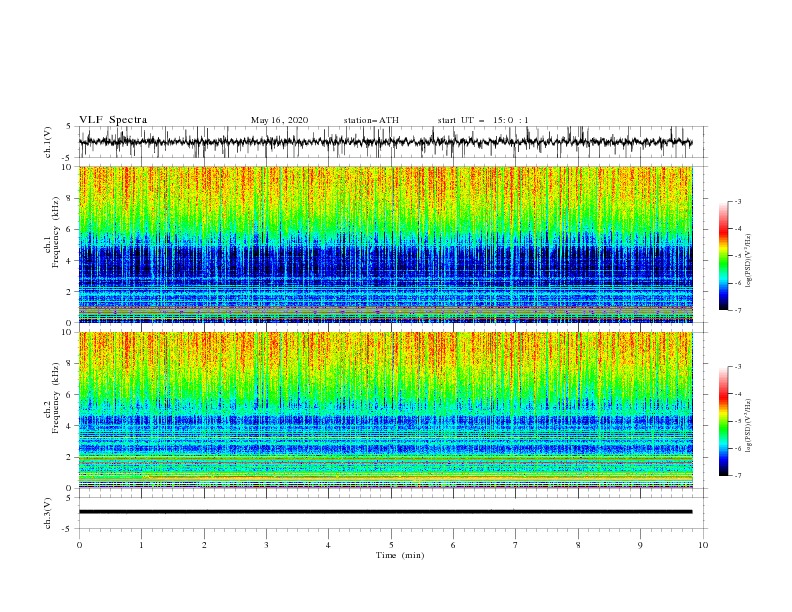This screenshot has width=792, height=612.
Task: Click the '-6' tick on ch.2 colour bar
Action: (738, 448)
